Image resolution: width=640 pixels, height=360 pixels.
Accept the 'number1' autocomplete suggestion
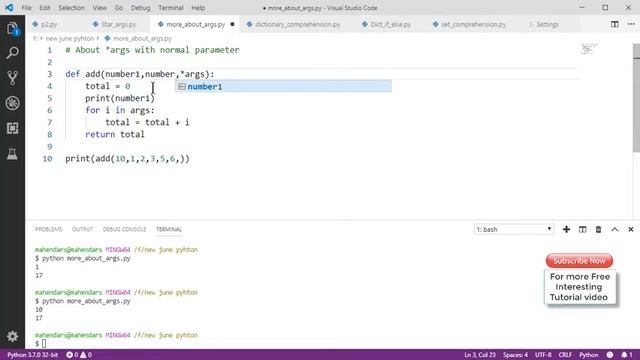point(283,87)
